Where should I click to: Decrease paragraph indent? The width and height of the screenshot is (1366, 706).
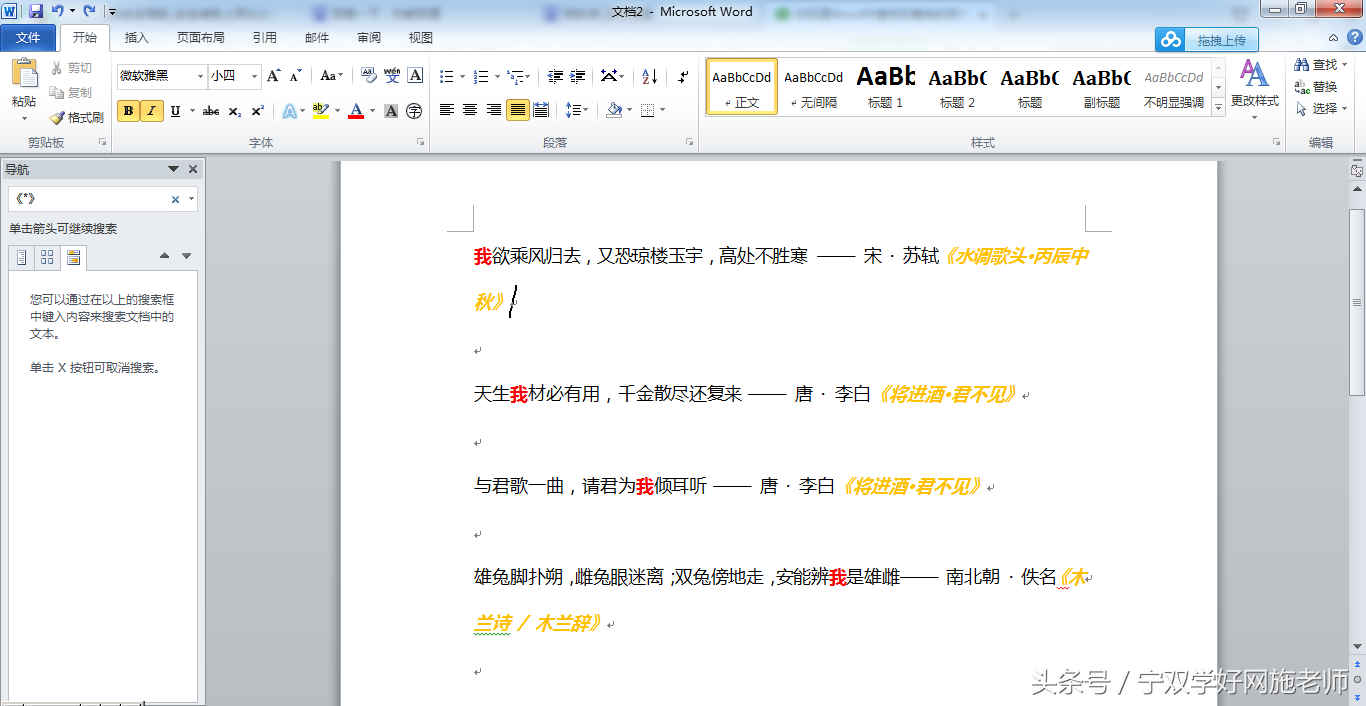(x=555, y=76)
